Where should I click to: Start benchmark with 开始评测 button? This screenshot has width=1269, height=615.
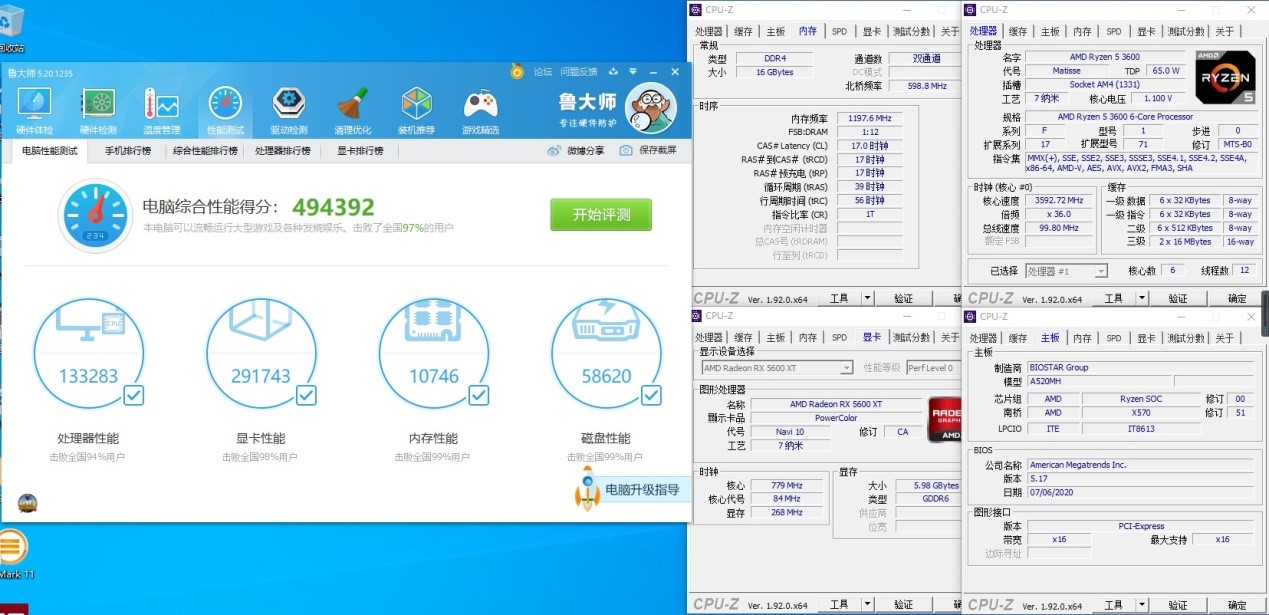pos(600,214)
